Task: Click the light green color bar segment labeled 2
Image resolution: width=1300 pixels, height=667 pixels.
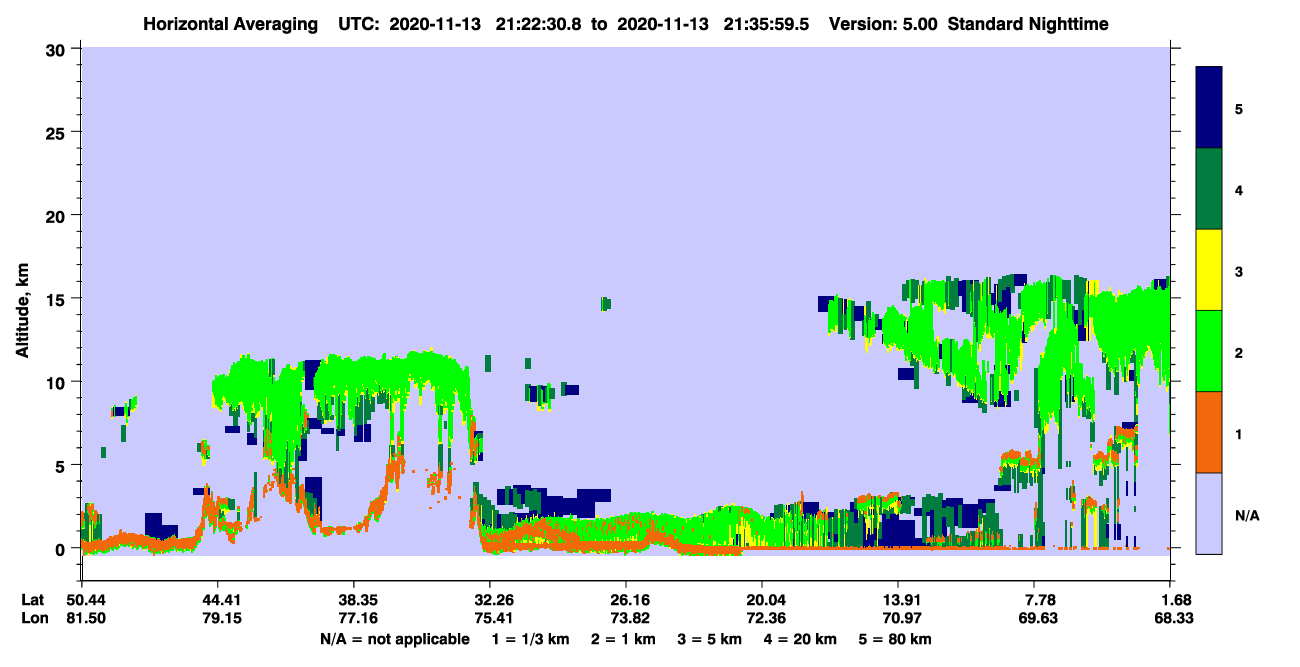Action: pyautogui.click(x=1209, y=351)
